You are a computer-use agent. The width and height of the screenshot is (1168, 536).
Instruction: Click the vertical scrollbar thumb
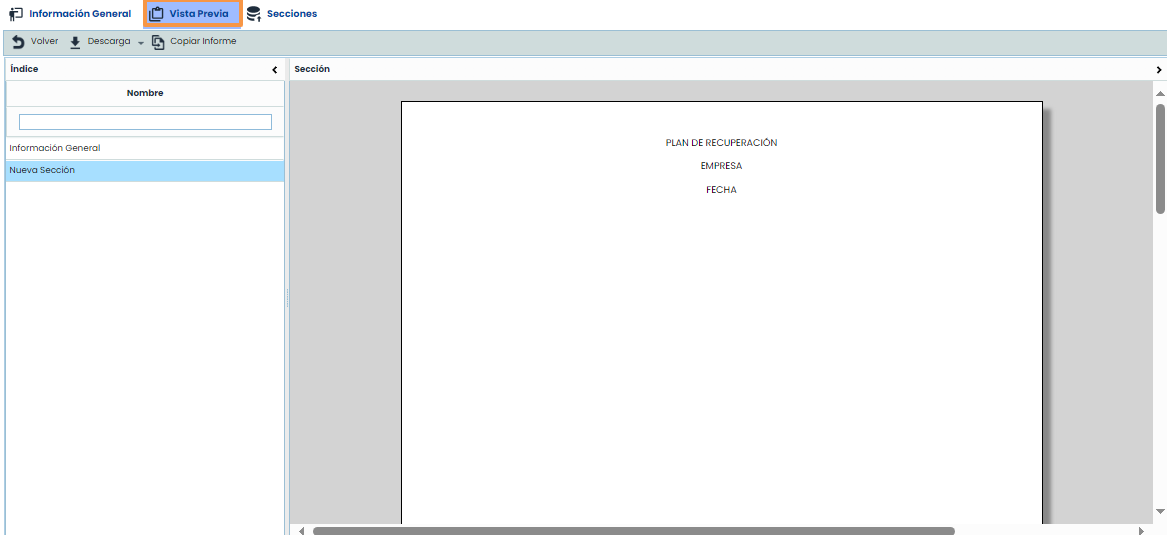click(1160, 158)
